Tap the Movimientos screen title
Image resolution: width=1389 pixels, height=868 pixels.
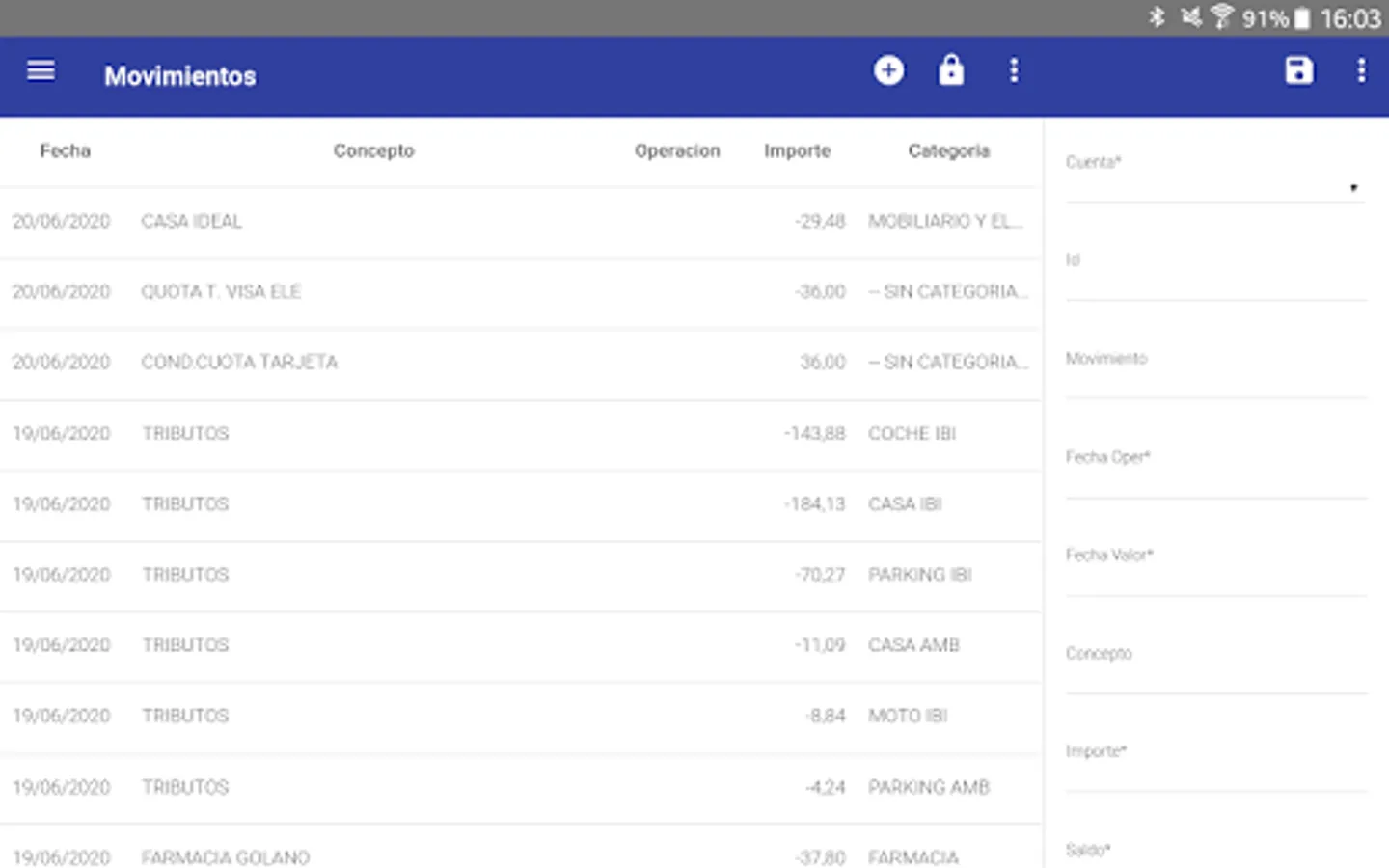click(x=180, y=76)
